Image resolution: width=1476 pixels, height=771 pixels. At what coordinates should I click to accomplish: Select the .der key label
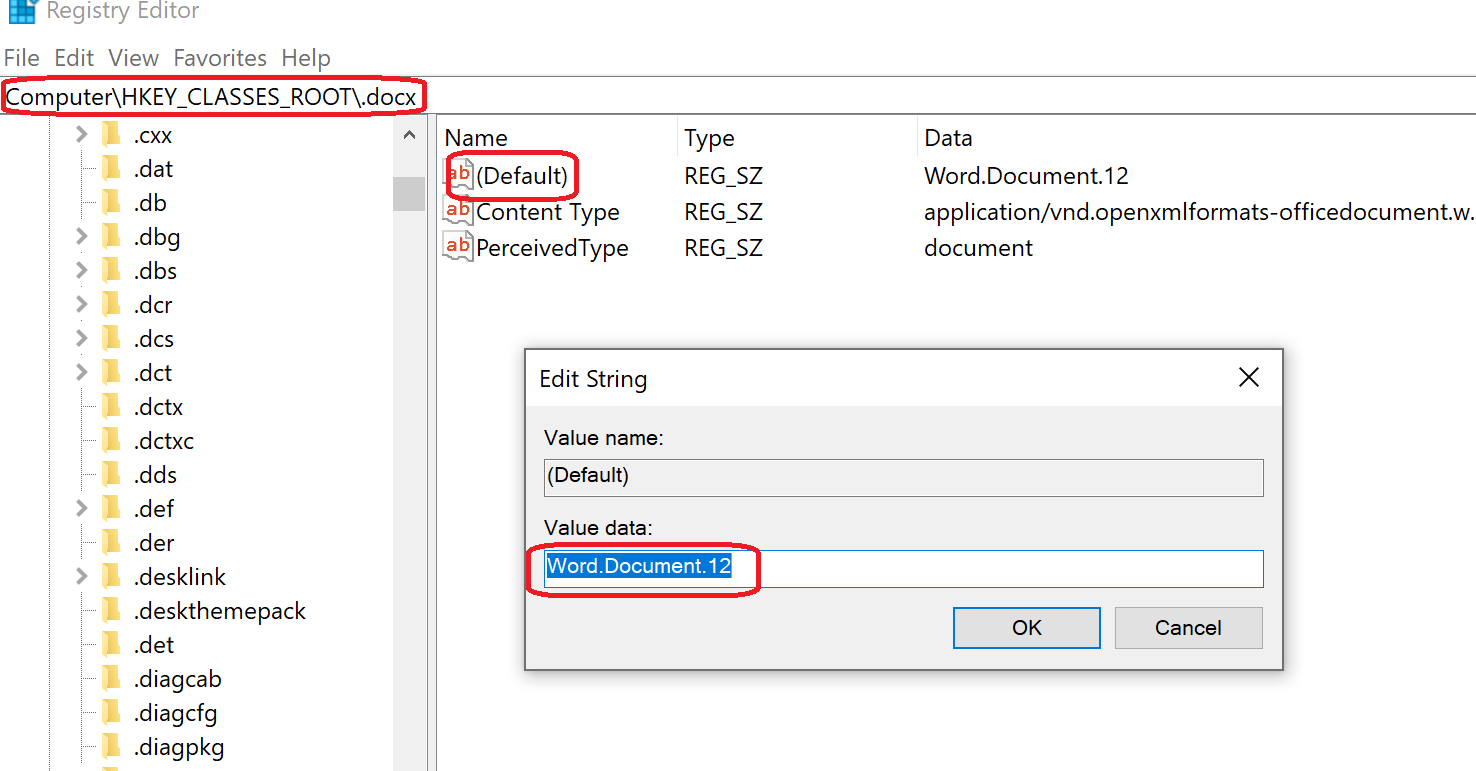(153, 543)
